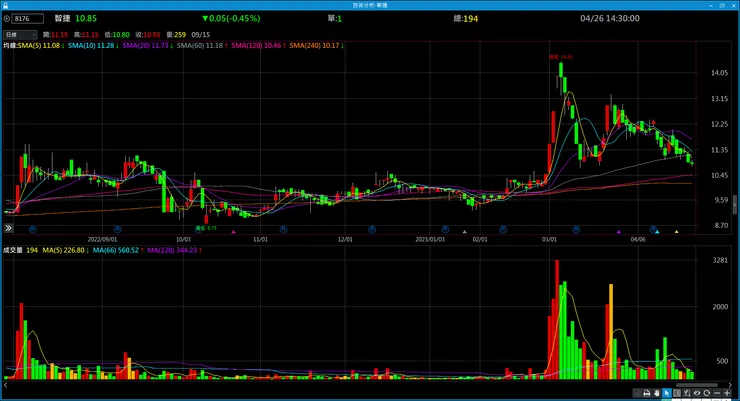Click the horizontal scrollbar thumb at bottom
740x401 pixels.
tap(697, 385)
